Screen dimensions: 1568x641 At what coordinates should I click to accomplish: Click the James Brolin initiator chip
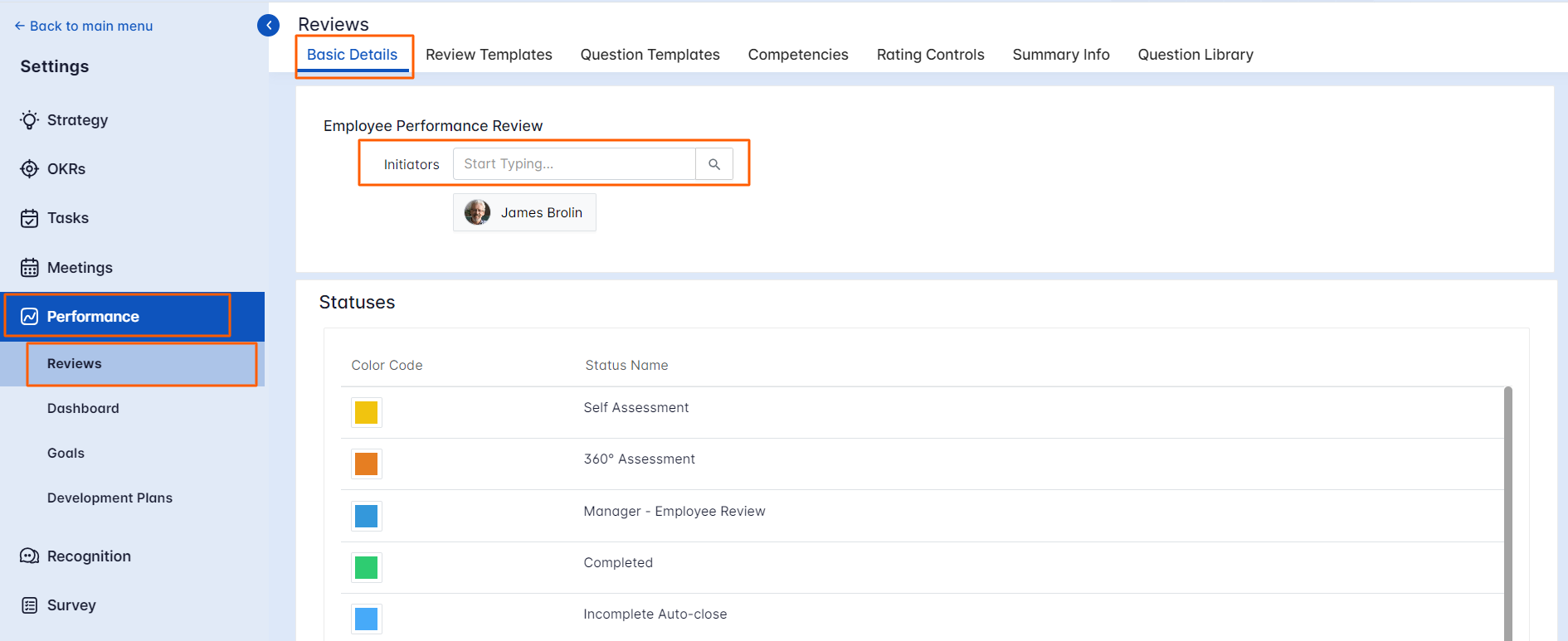click(524, 213)
